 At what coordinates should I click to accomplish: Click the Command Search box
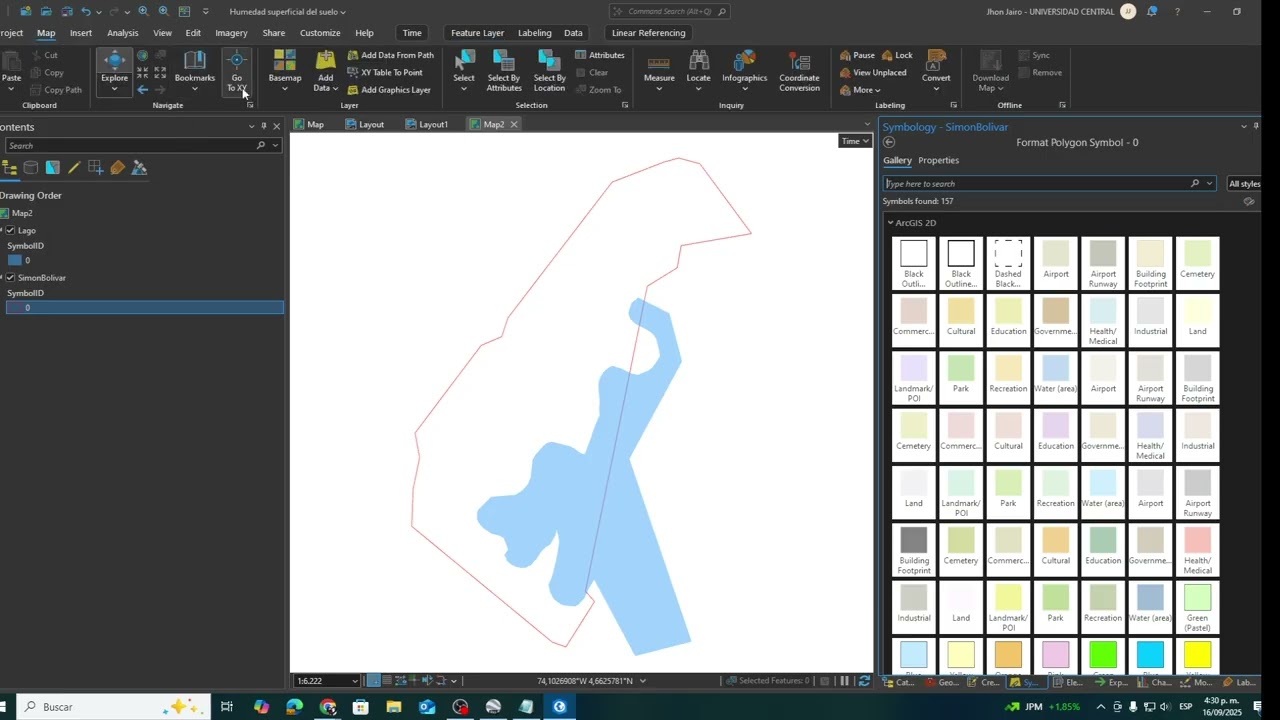click(669, 12)
